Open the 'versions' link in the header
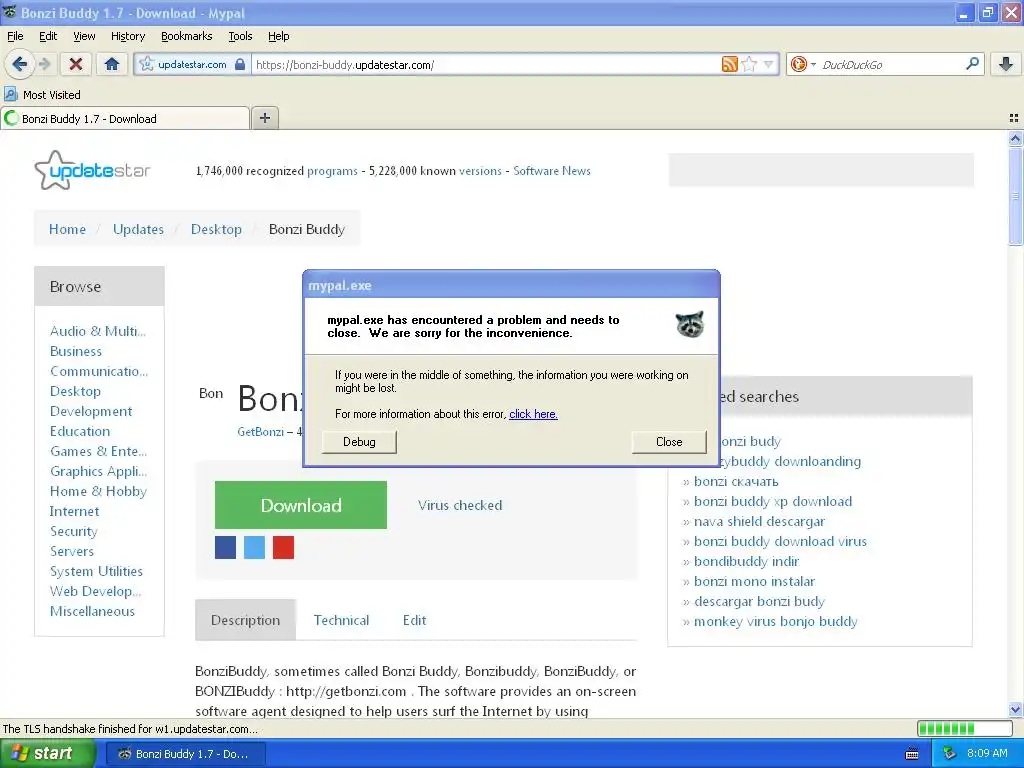 pyautogui.click(x=480, y=171)
